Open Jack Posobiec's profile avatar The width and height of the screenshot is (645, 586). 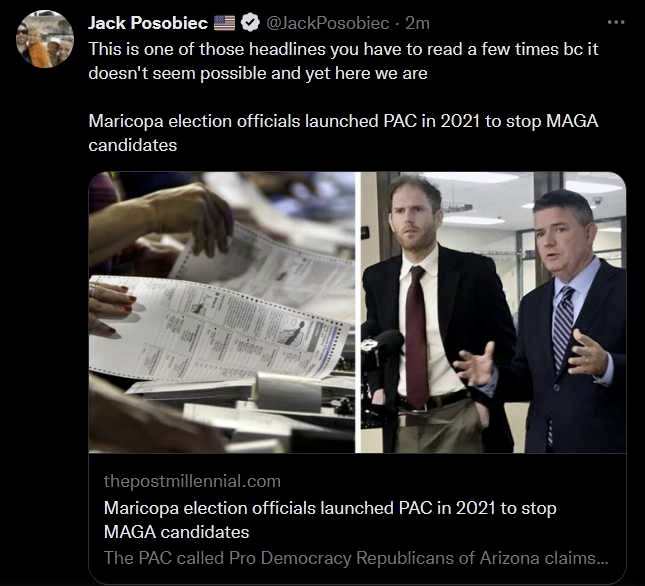44,40
